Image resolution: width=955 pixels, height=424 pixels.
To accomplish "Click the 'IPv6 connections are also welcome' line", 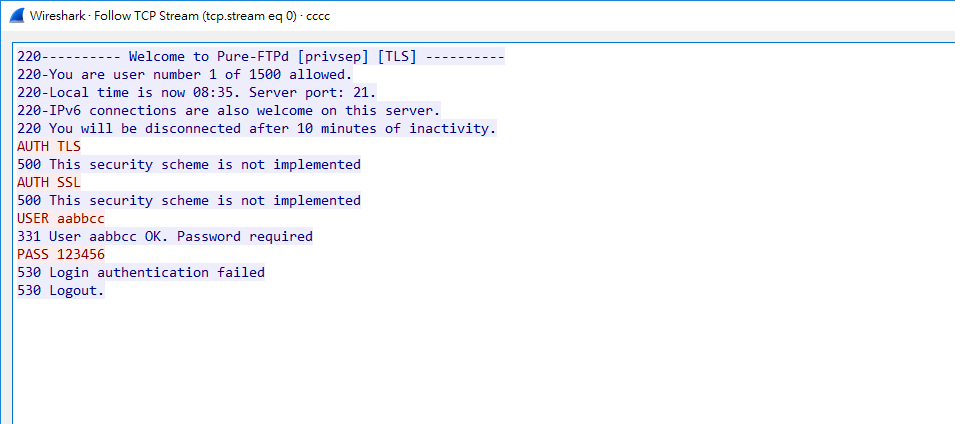I will click(229, 111).
